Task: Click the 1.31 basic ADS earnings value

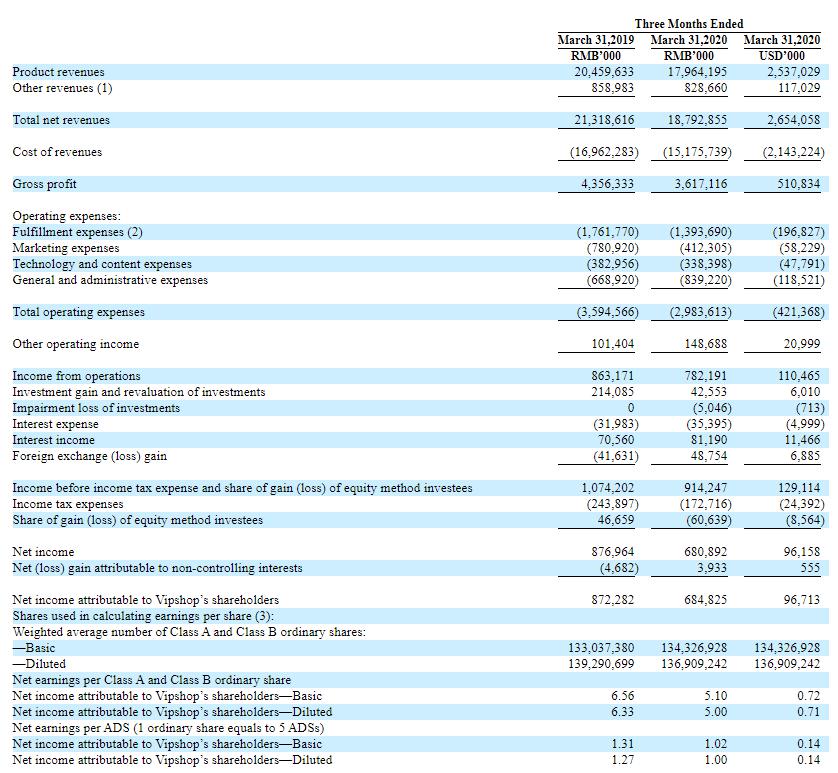Action: (623, 744)
